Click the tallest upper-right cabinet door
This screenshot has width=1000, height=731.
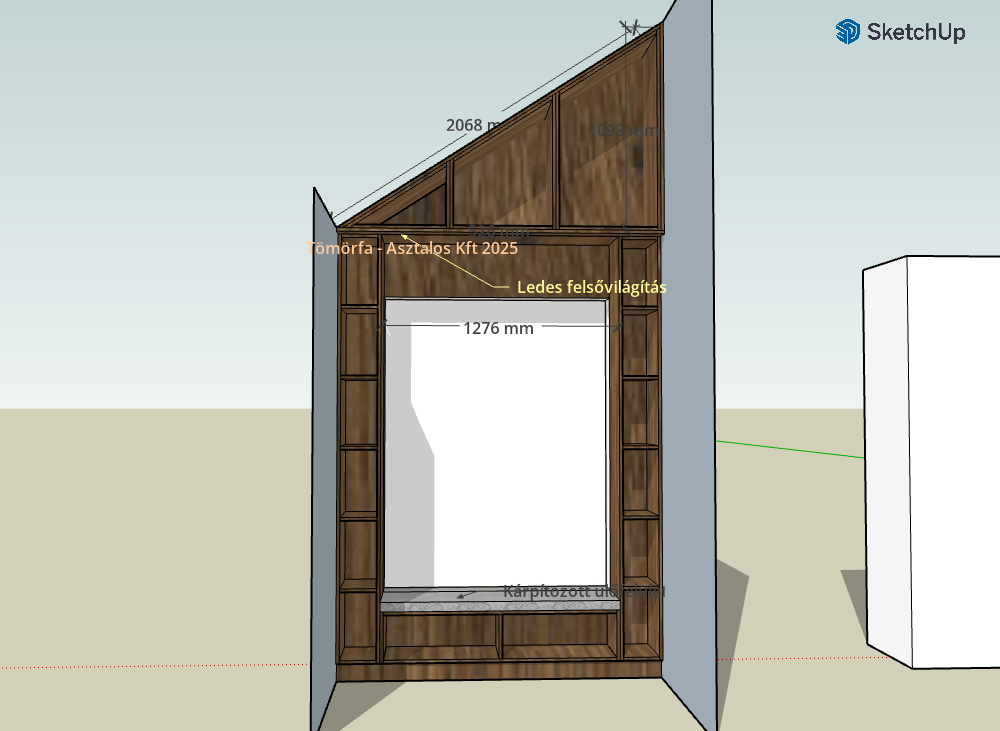608,150
